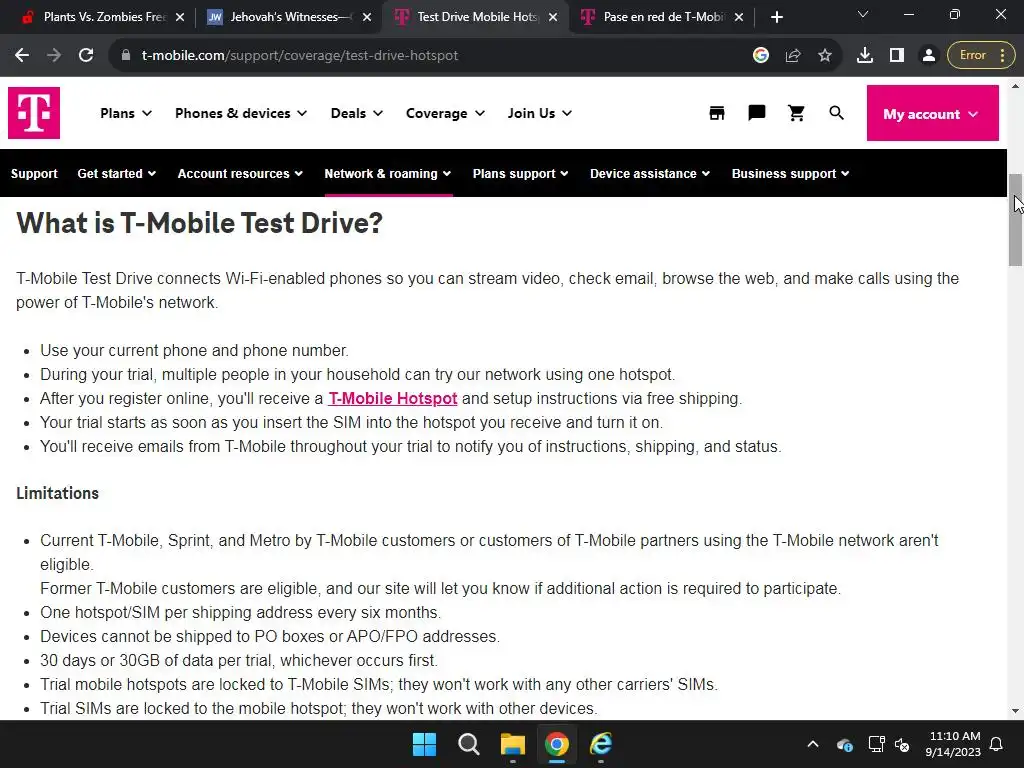Expand Get started support menu
The width and height of the screenshot is (1024, 768).
pos(116,174)
